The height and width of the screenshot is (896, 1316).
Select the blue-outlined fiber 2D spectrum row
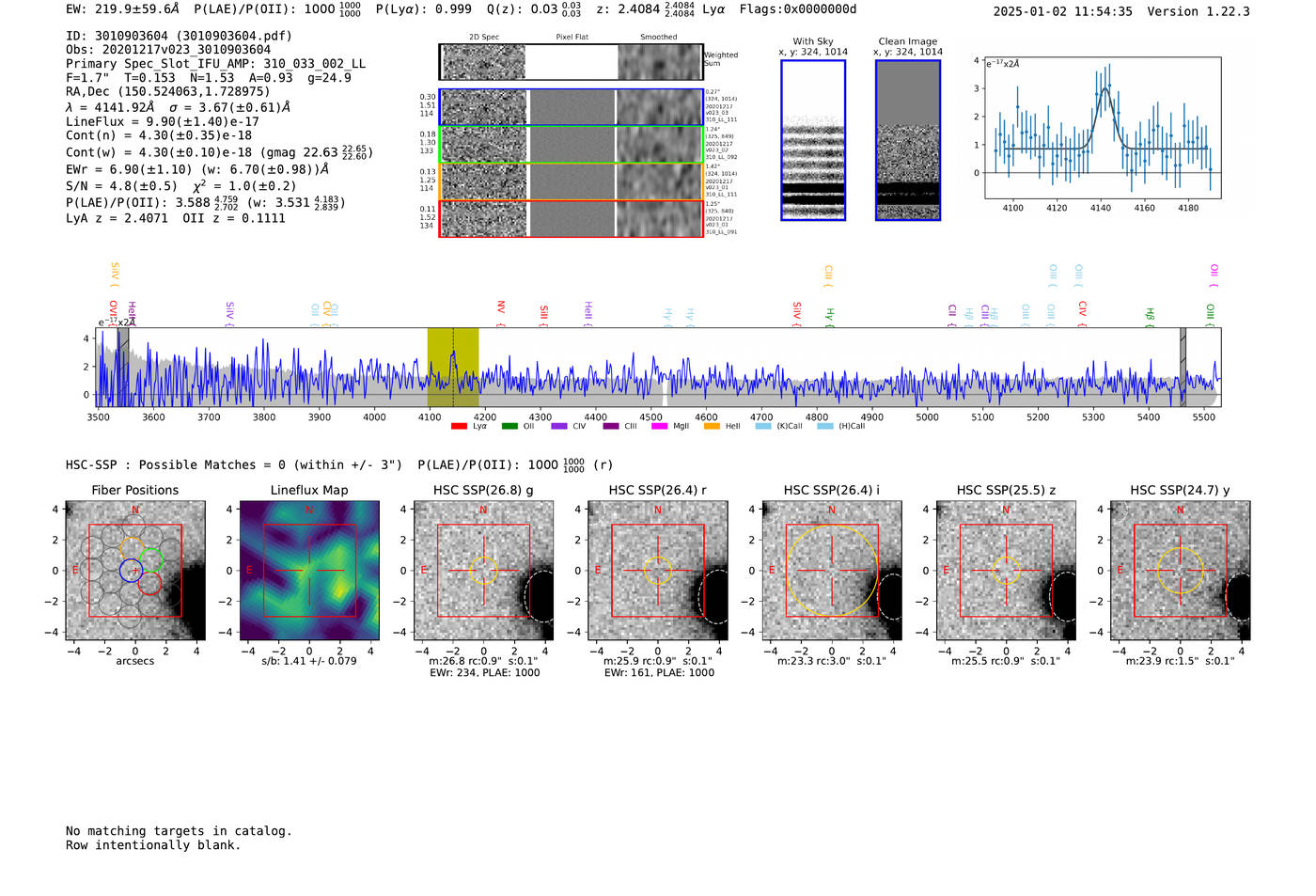tap(571, 107)
